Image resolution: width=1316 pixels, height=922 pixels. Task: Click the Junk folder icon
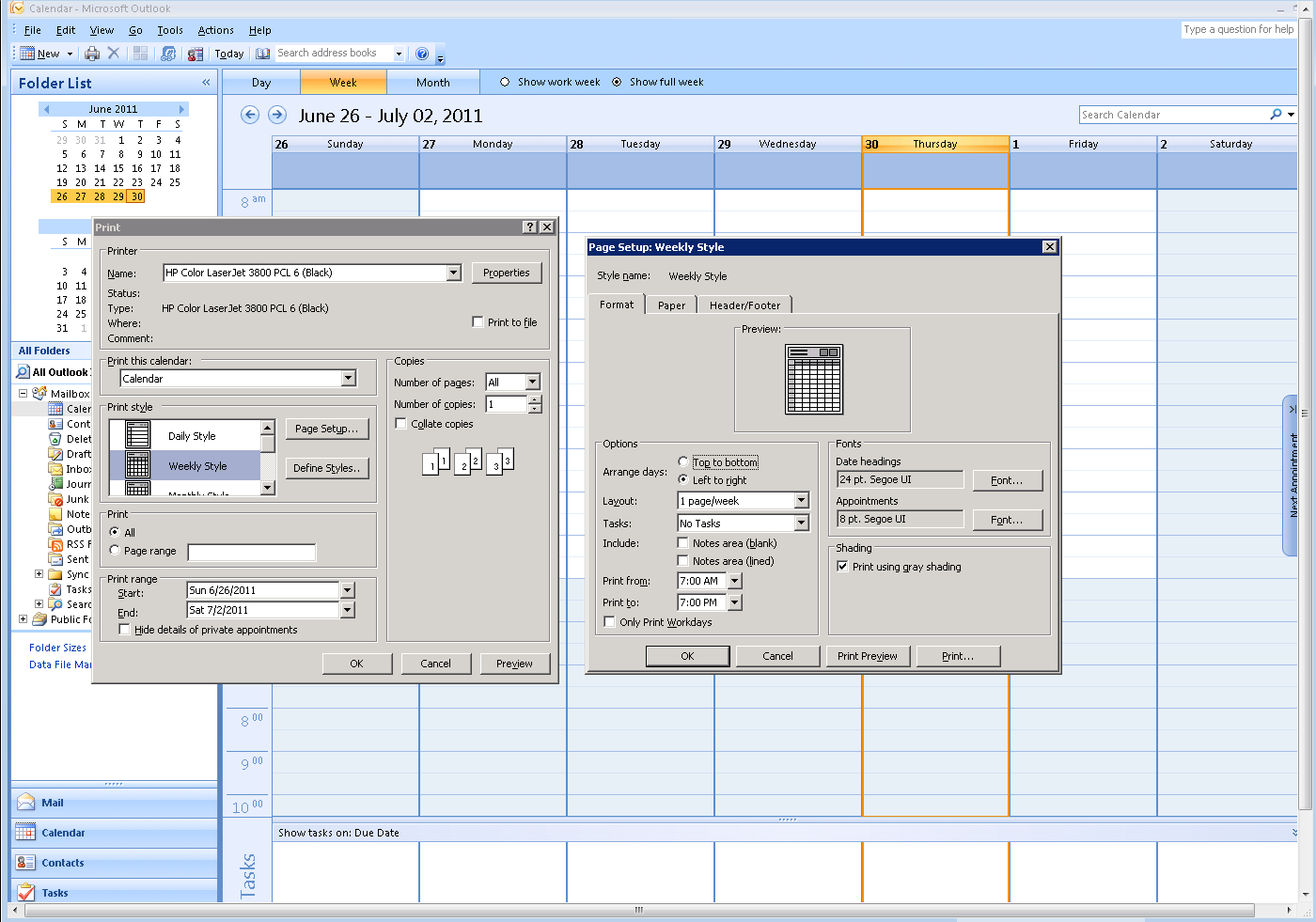coord(55,499)
